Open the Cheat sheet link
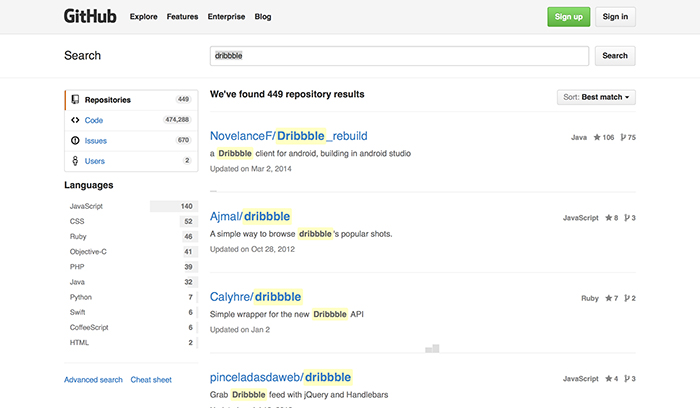 click(x=151, y=380)
